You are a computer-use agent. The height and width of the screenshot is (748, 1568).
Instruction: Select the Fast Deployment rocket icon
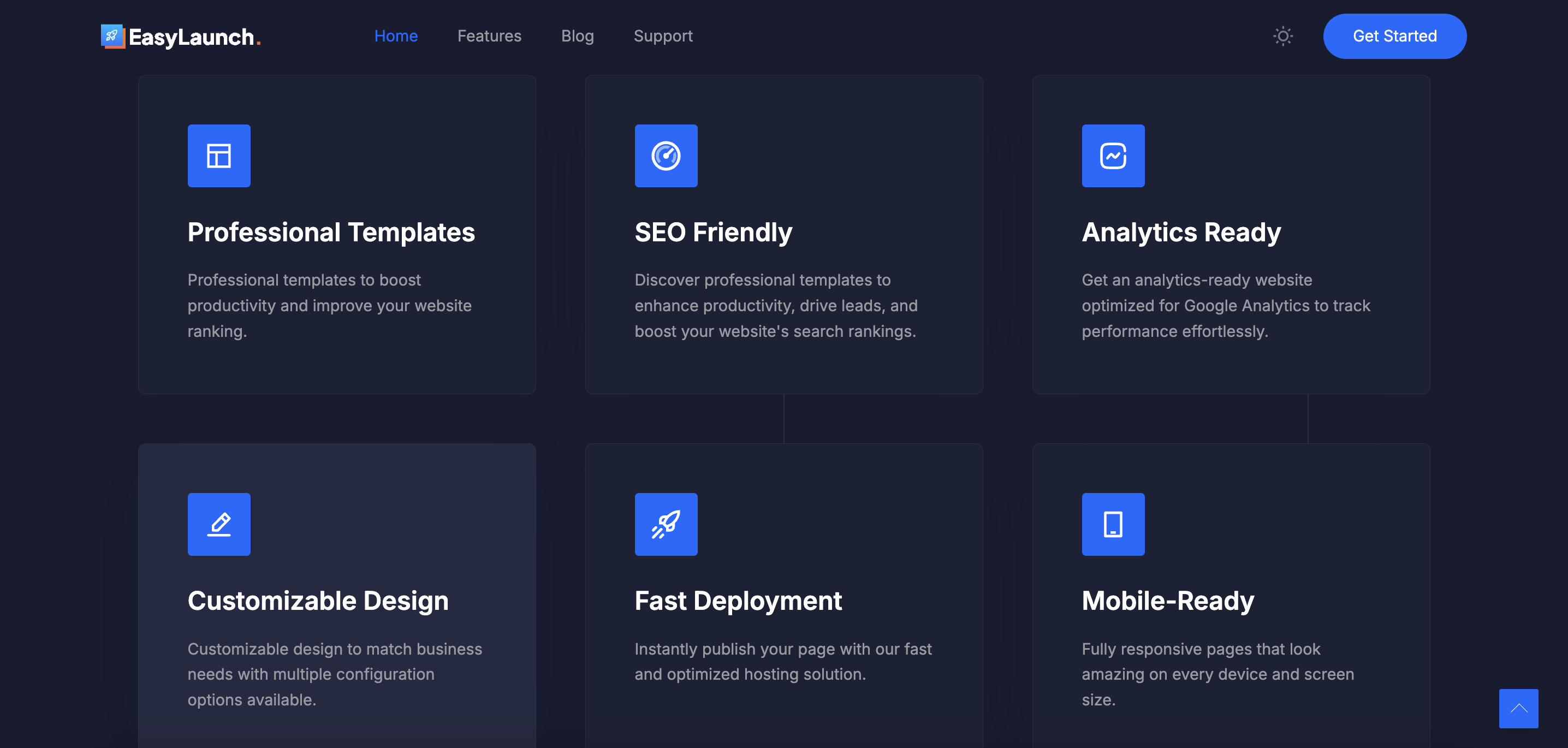coord(666,524)
